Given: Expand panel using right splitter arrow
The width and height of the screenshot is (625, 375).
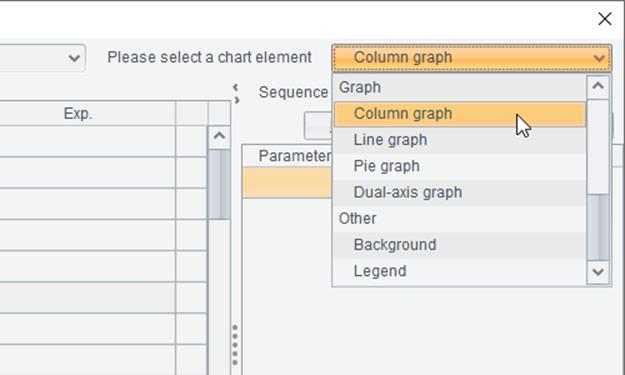Looking at the screenshot, I should tap(236, 100).
